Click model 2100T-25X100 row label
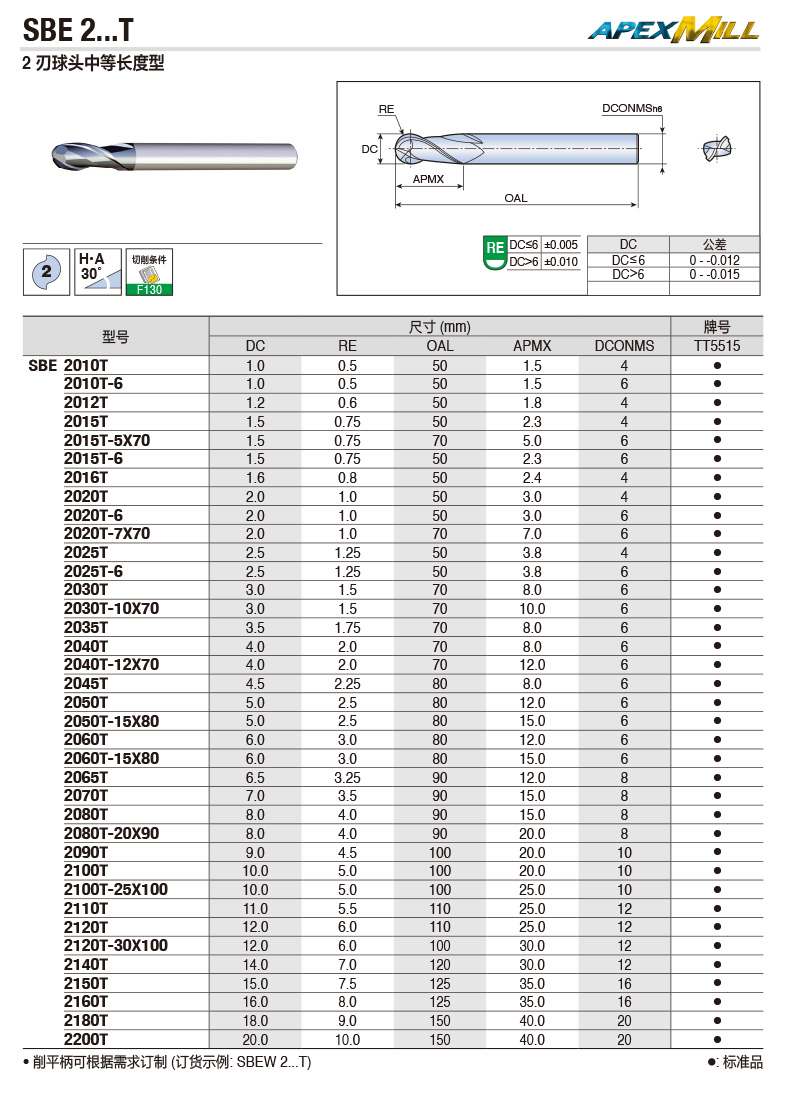Viewport: 790px width, 1098px height. (116, 889)
